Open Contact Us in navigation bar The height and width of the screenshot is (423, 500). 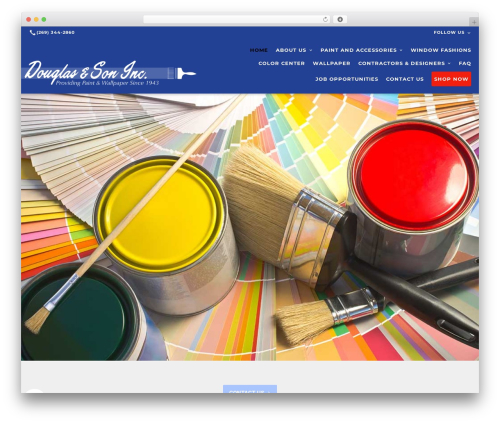point(405,79)
